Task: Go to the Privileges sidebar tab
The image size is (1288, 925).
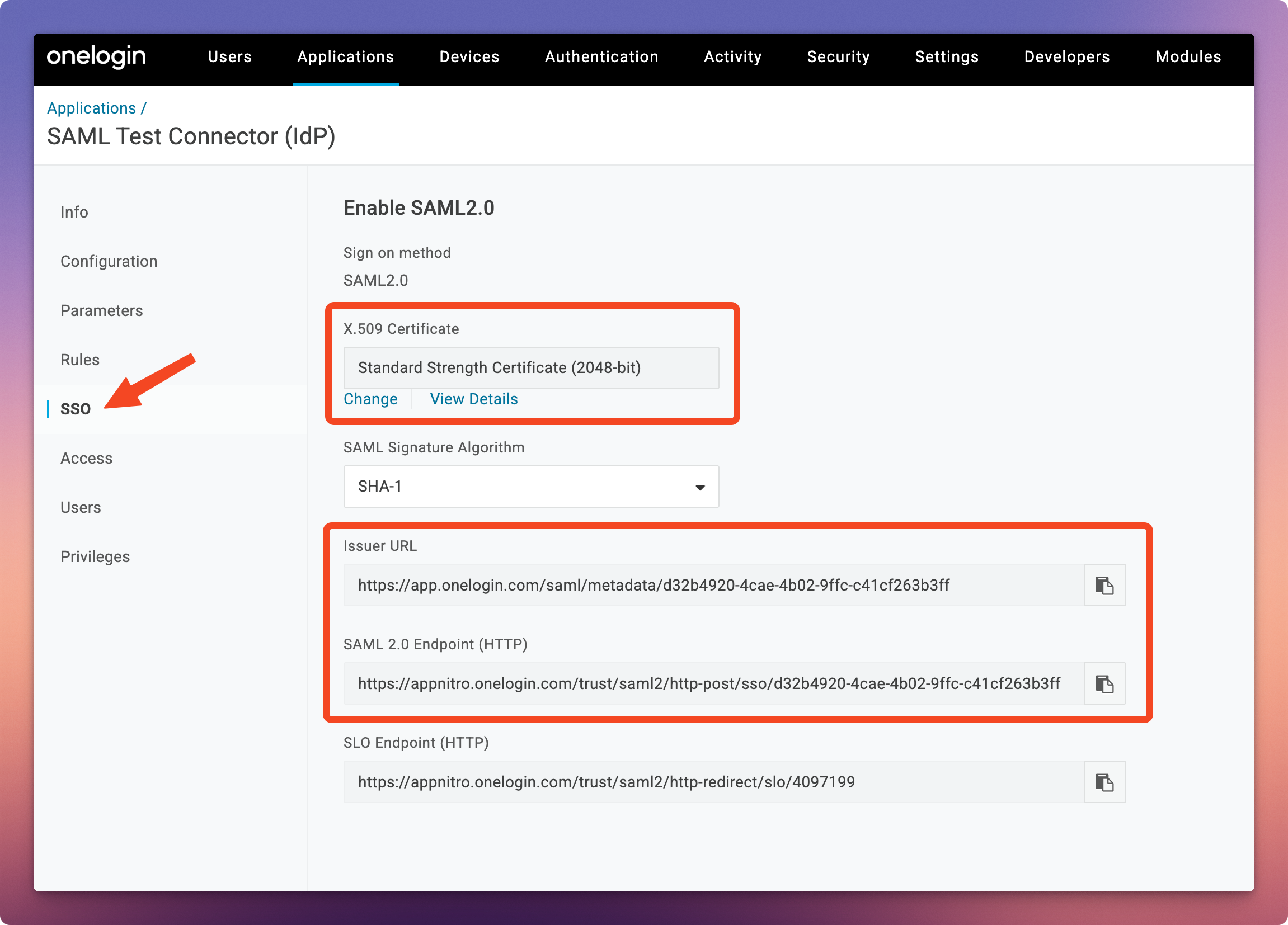Action: tap(96, 556)
